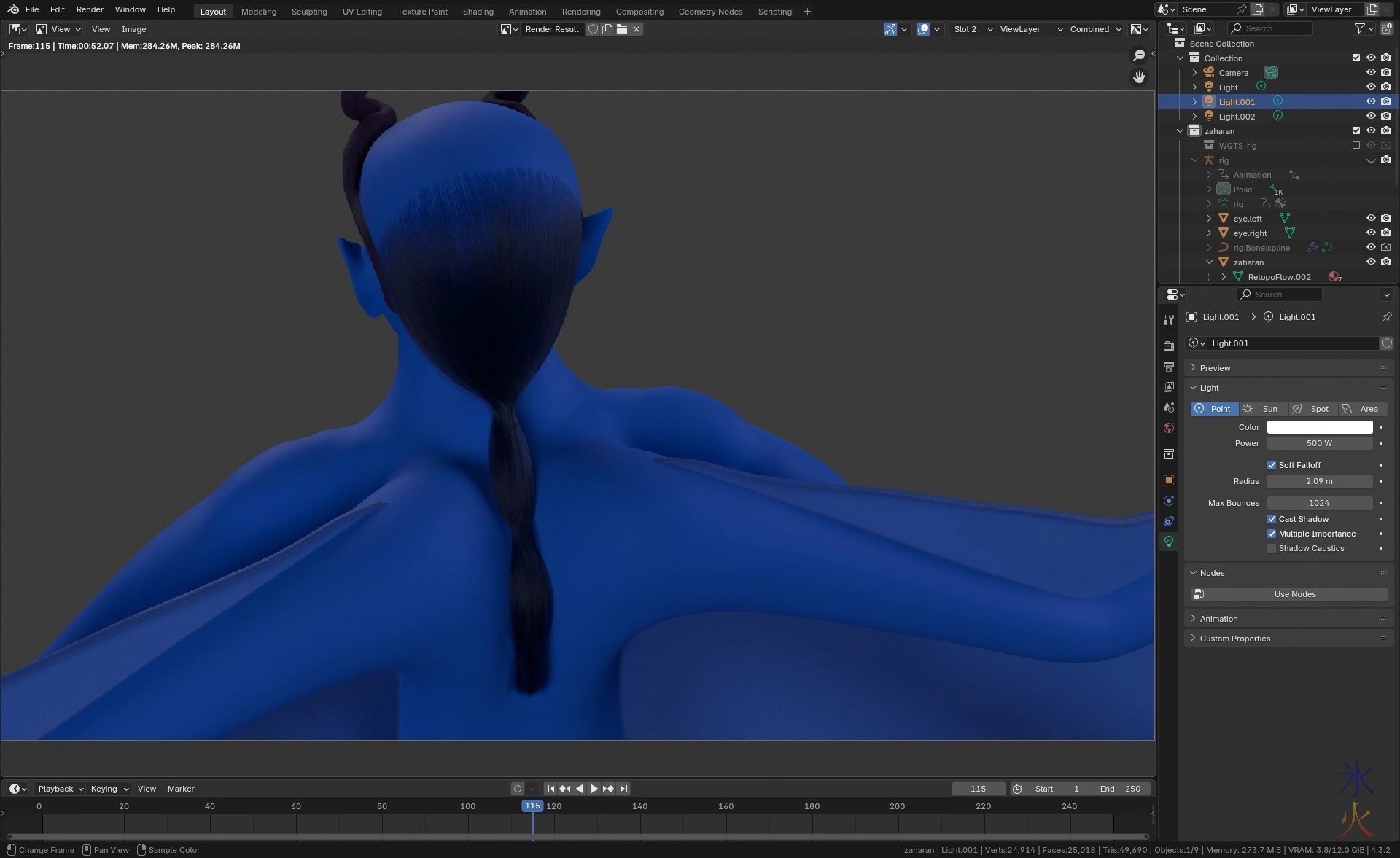
Task: Click the Object Data light properties icon
Action: (1169, 542)
